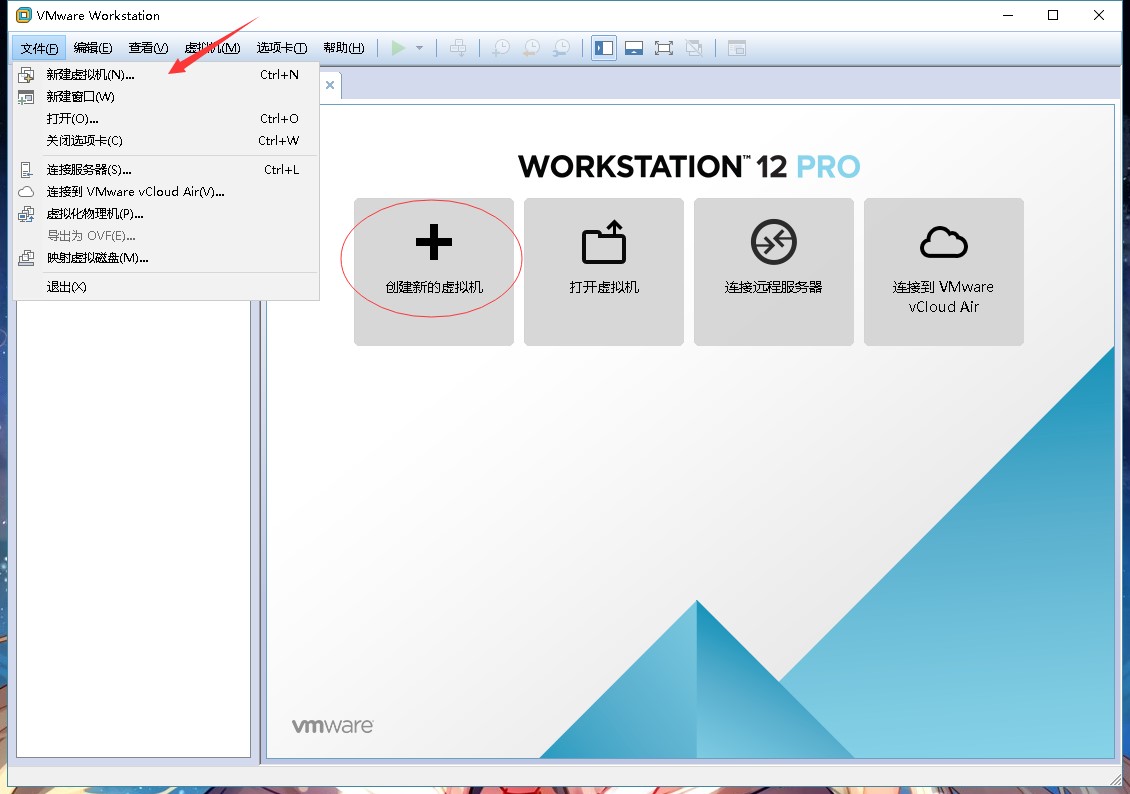1130x794 pixels.
Task: Click the manage snapshots icon
Action: click(x=561, y=48)
